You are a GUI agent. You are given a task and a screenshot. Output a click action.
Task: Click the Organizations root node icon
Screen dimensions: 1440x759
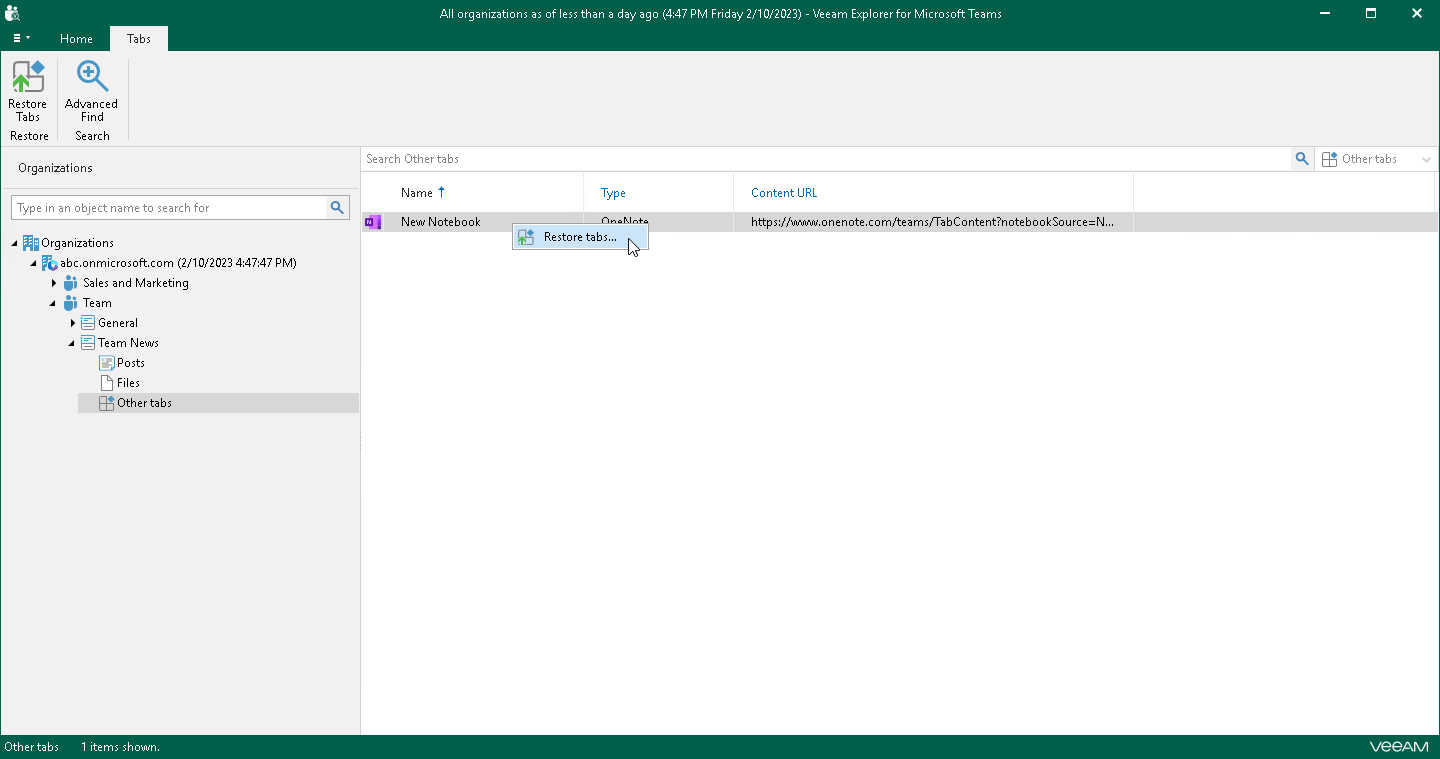click(x=31, y=243)
